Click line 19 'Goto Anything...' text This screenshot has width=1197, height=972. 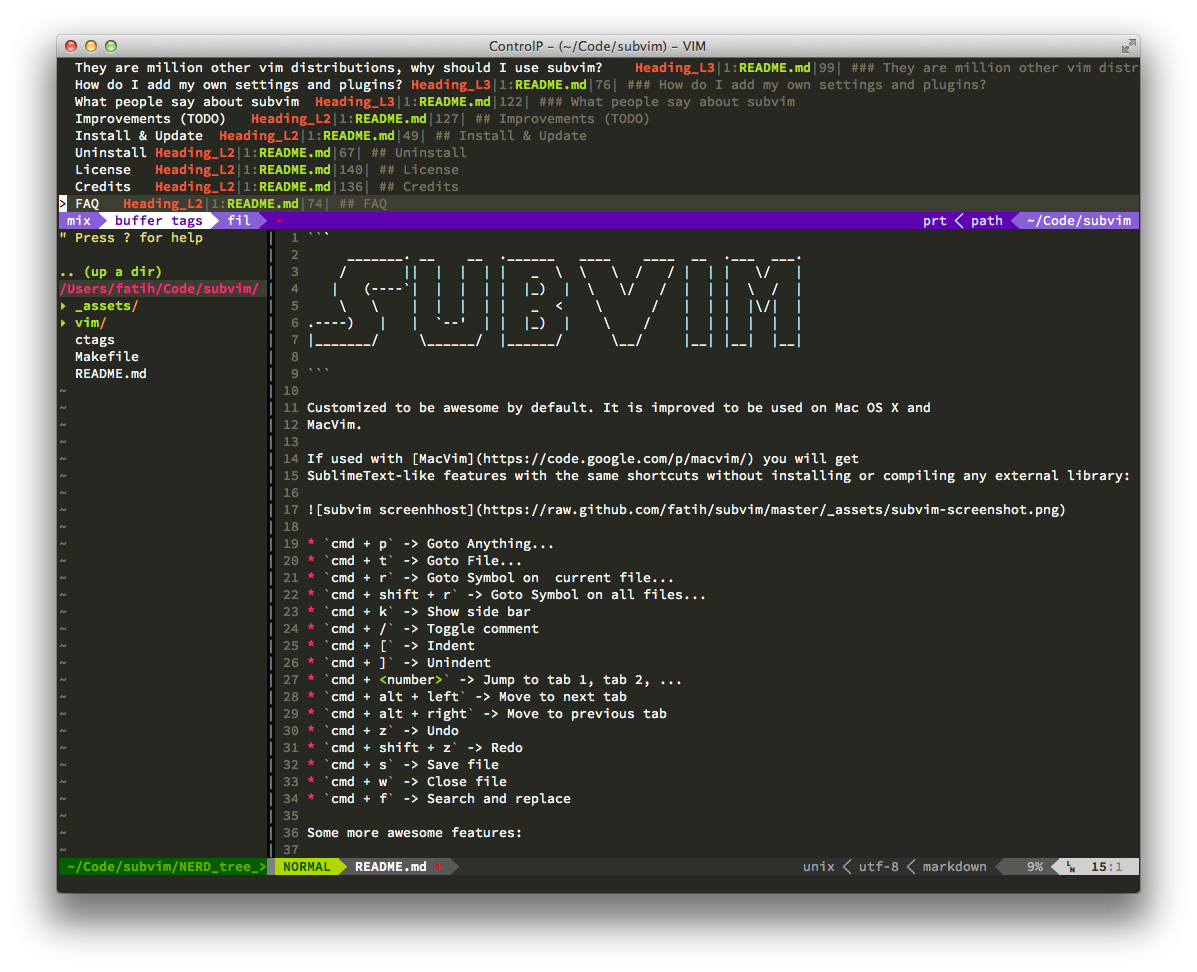490,544
